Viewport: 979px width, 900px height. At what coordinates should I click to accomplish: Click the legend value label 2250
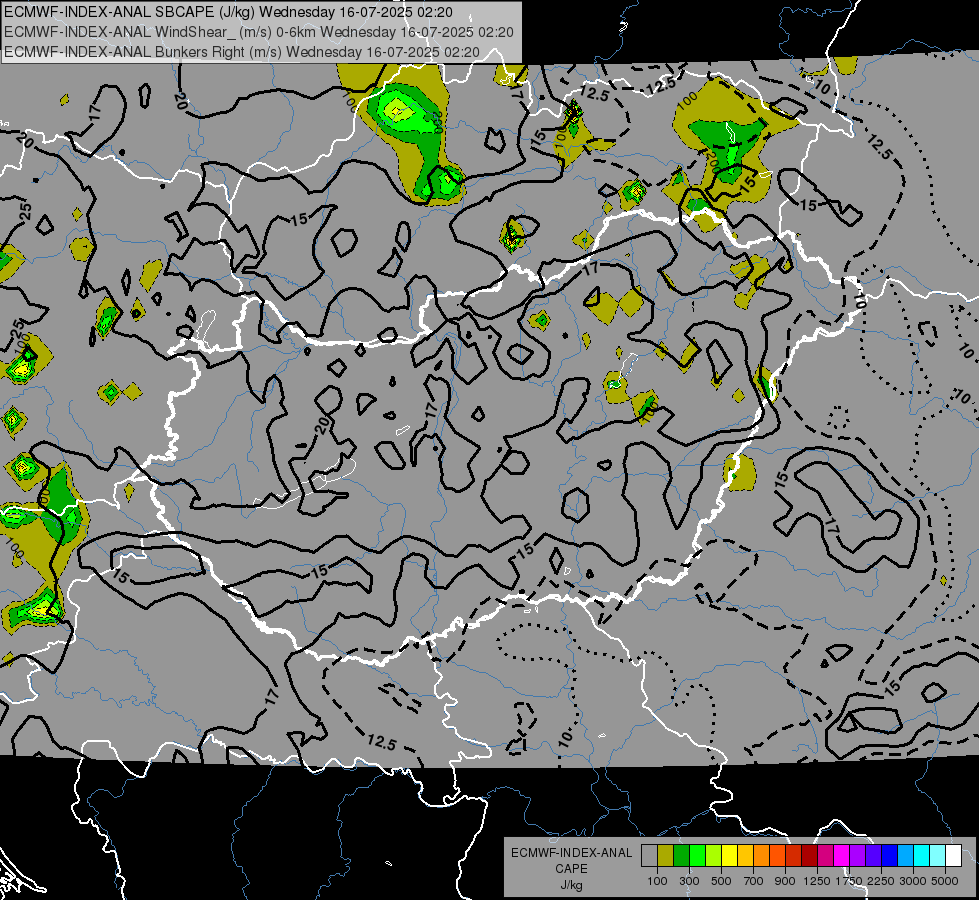[x=881, y=882]
